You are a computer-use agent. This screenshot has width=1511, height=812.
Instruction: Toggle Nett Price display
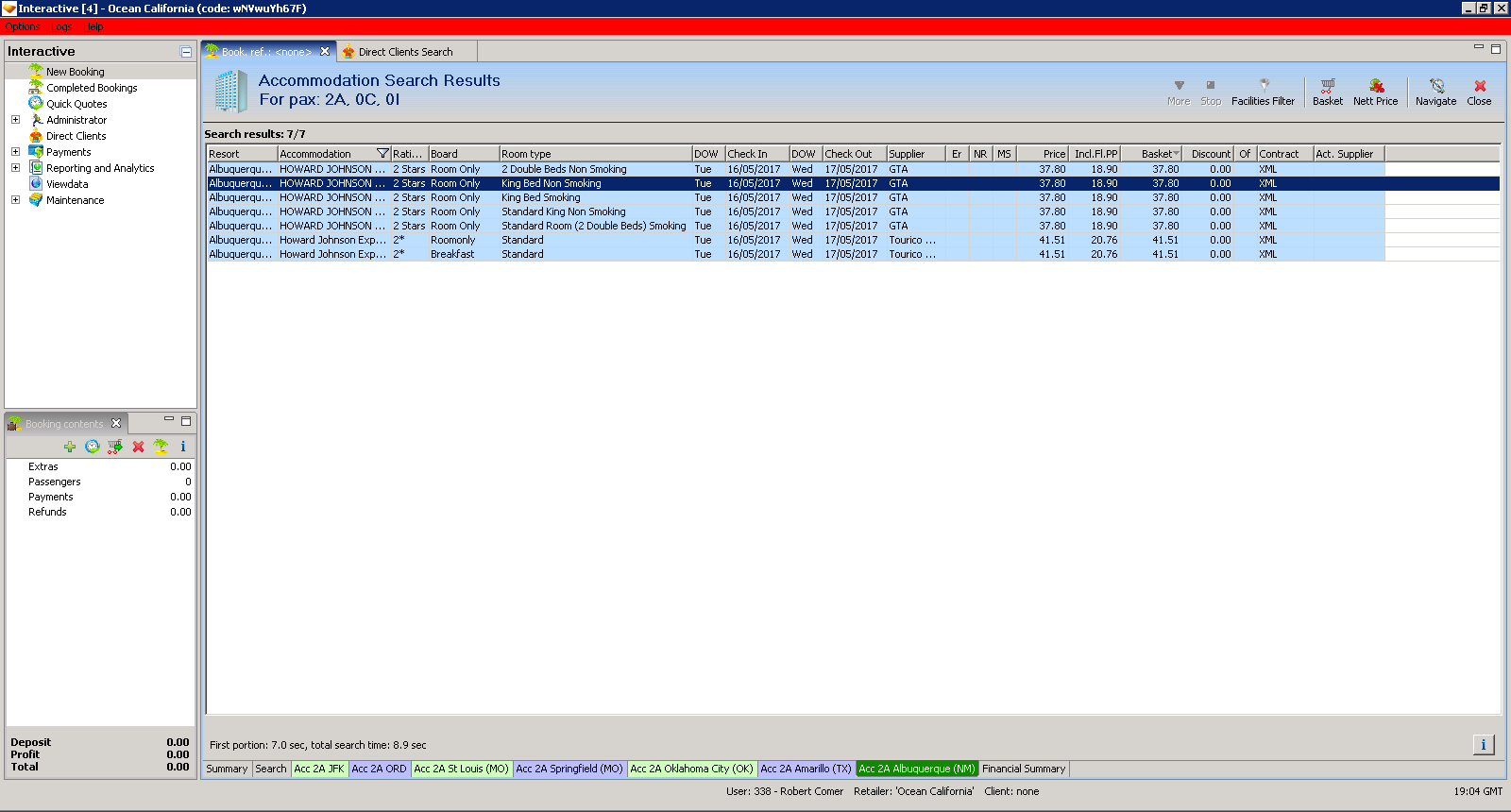1375,92
